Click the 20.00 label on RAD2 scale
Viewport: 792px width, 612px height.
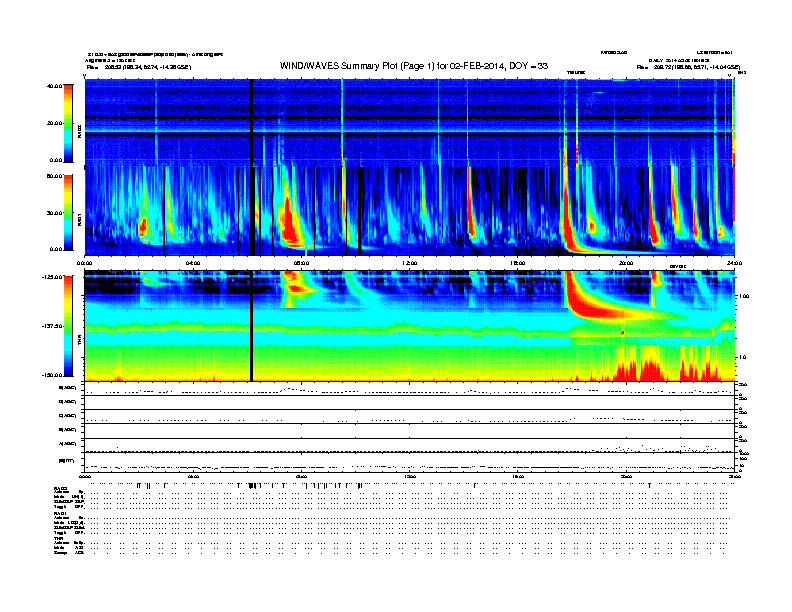[x=54, y=123]
